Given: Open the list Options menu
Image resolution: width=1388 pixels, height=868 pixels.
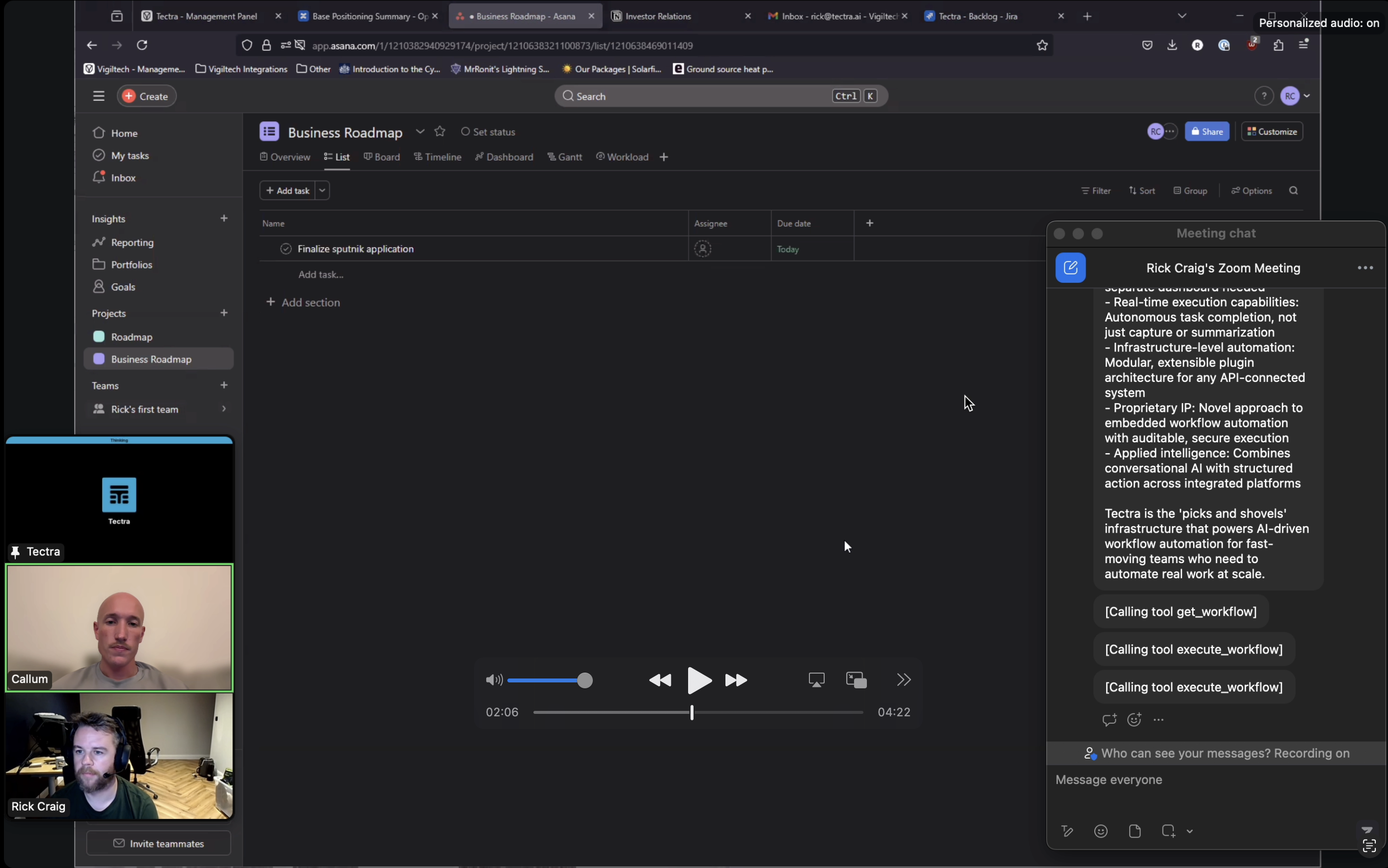Looking at the screenshot, I should pyautogui.click(x=1251, y=190).
